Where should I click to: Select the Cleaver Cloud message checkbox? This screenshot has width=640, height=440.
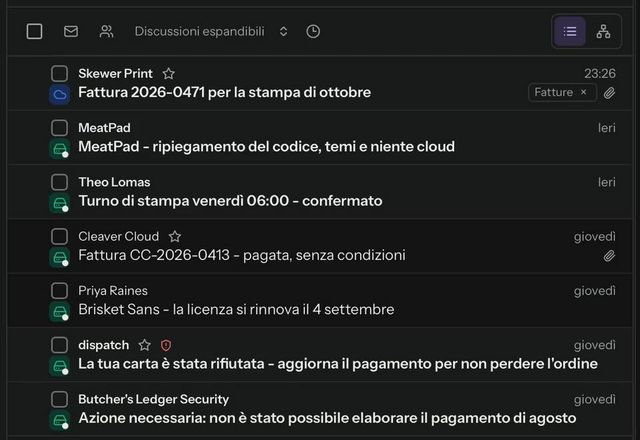pyautogui.click(x=60, y=236)
